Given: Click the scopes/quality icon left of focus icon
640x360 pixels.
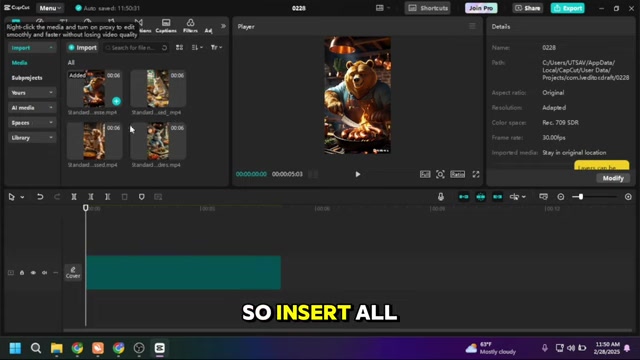Looking at the screenshot, I should (425, 174).
